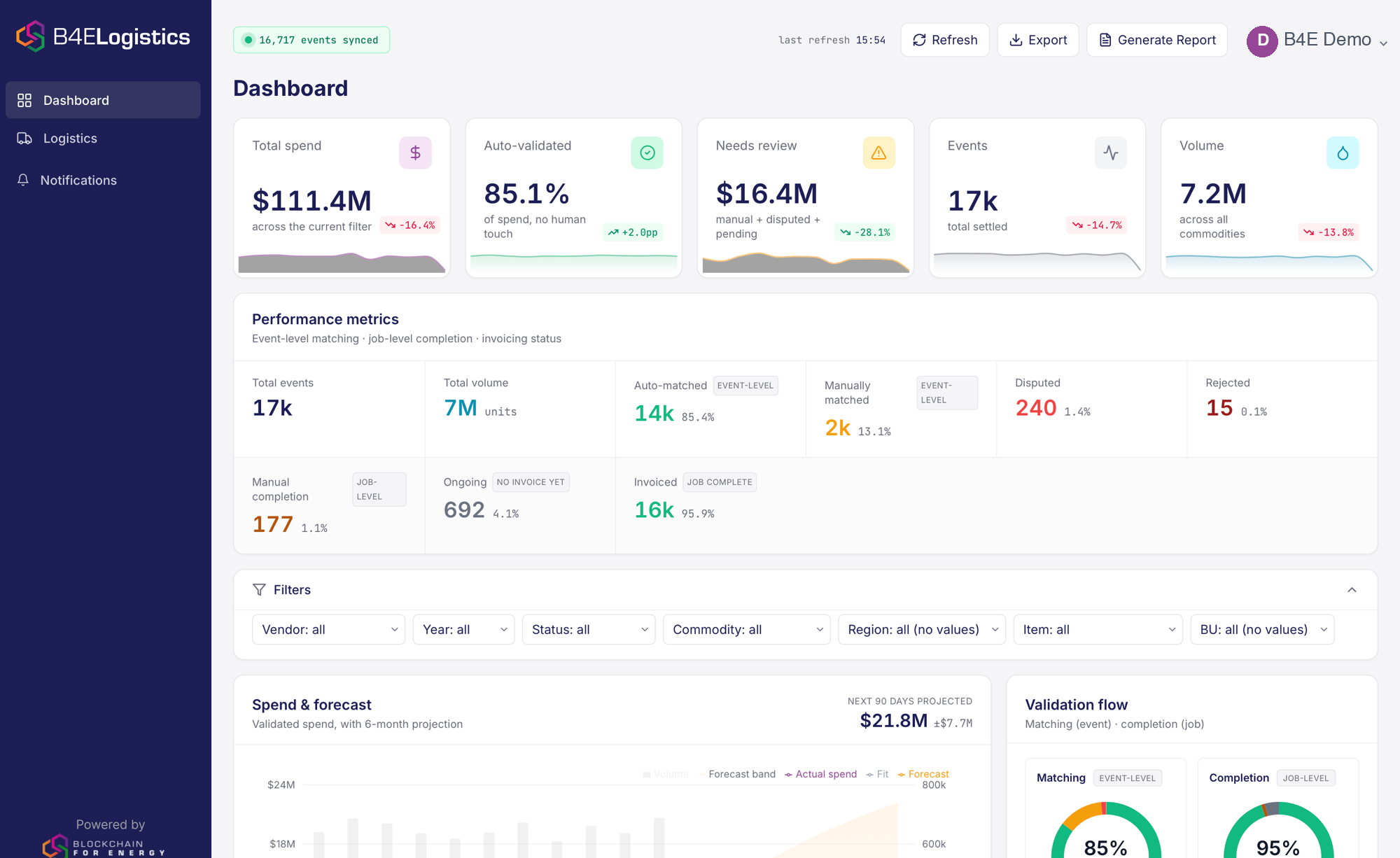Click the activity pulse icon on Events card
Screen dimensions: 1400x858
click(x=1110, y=153)
